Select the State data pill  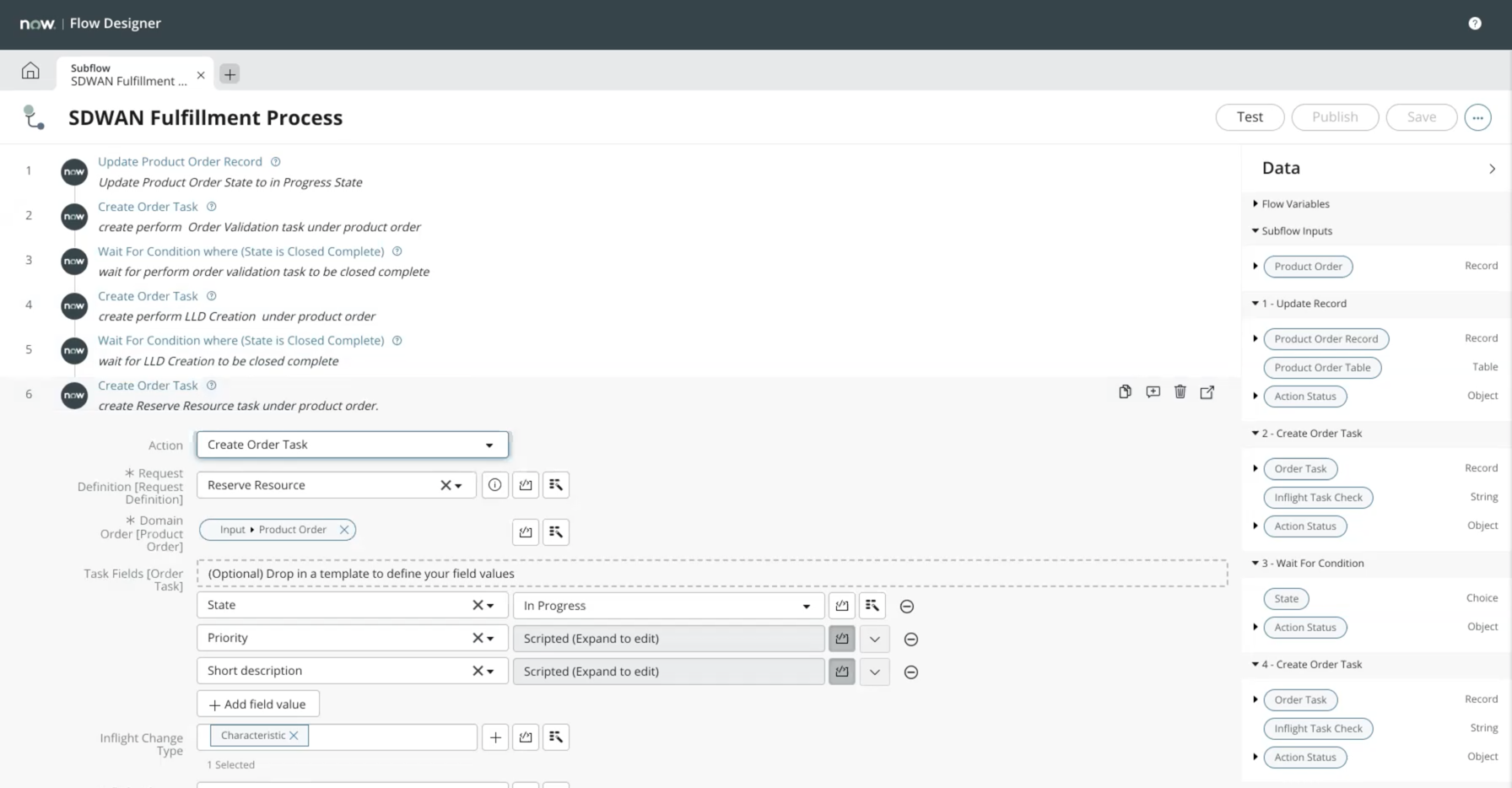pyautogui.click(x=1286, y=599)
